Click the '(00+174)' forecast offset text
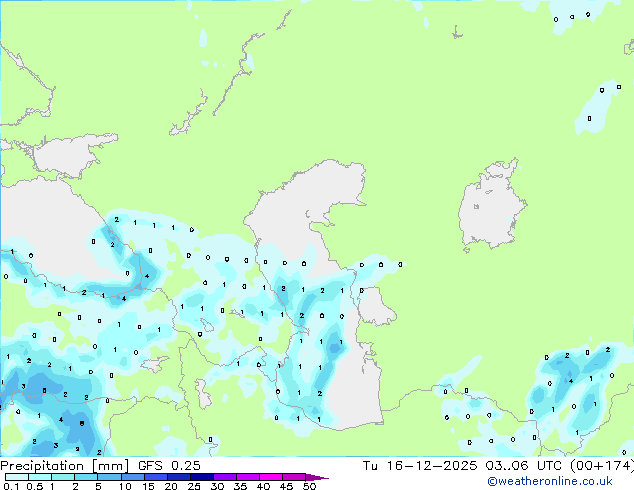The width and height of the screenshot is (634, 490). tap(602, 466)
